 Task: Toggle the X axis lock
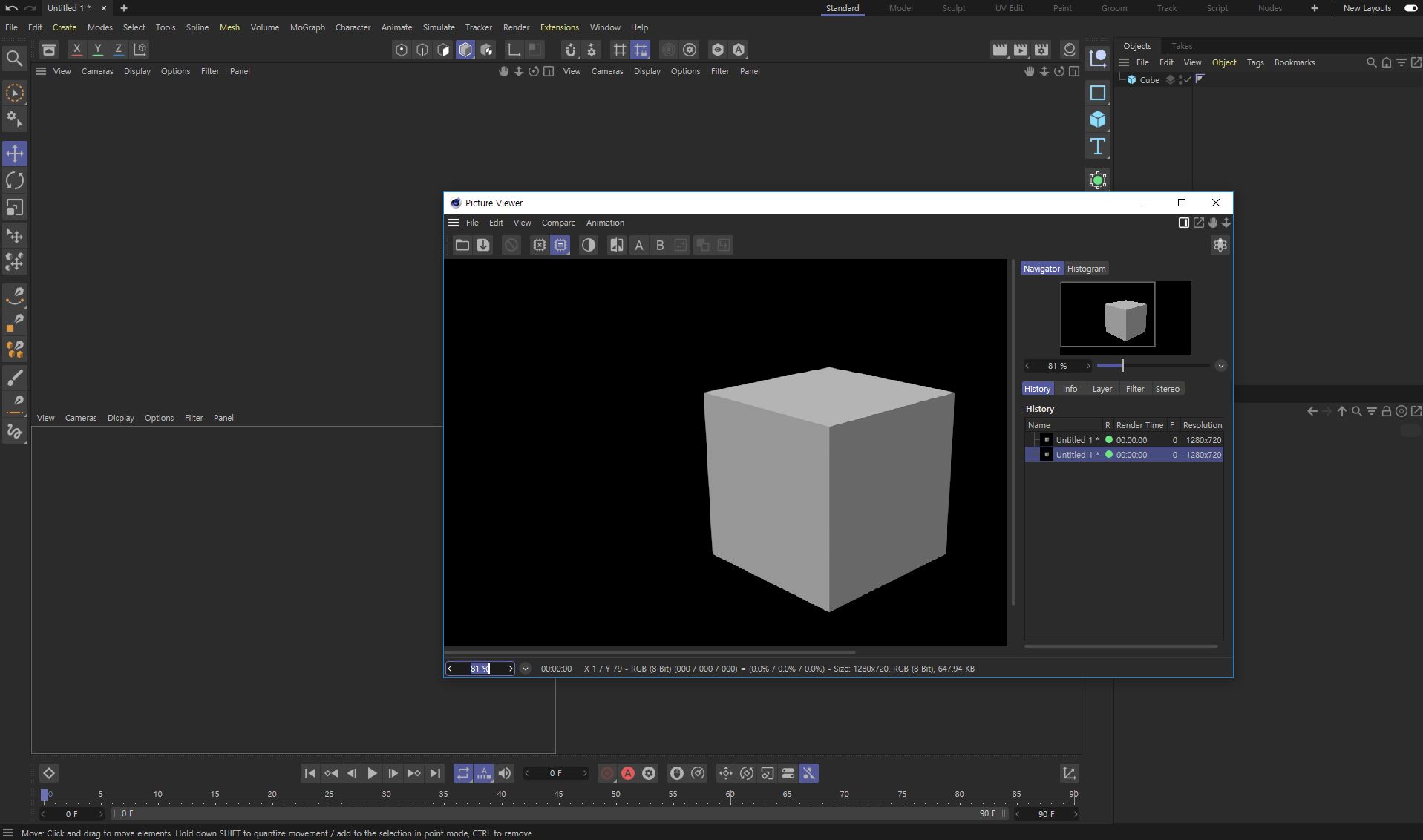coord(76,50)
